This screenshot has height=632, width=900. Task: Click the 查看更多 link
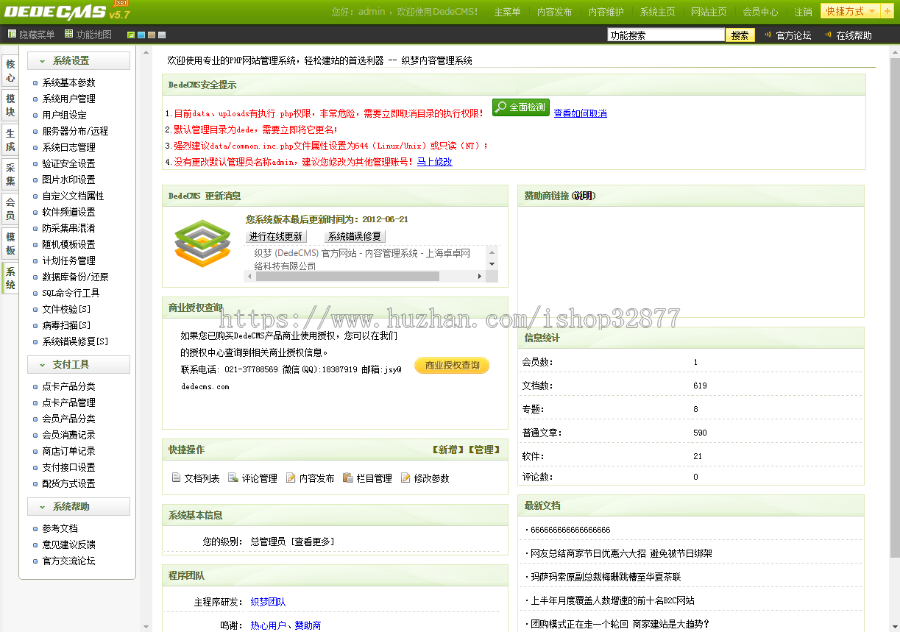coord(312,541)
